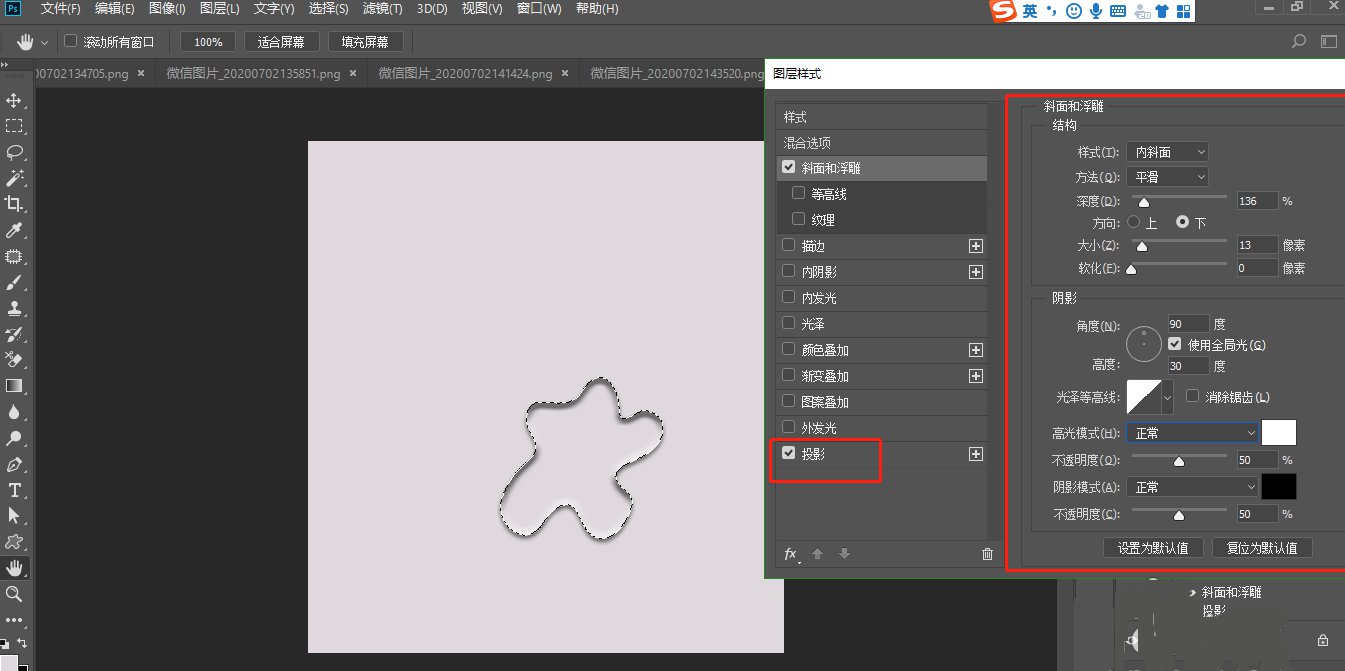Image resolution: width=1345 pixels, height=671 pixels.
Task: Select the Pen tool
Action: click(15, 464)
